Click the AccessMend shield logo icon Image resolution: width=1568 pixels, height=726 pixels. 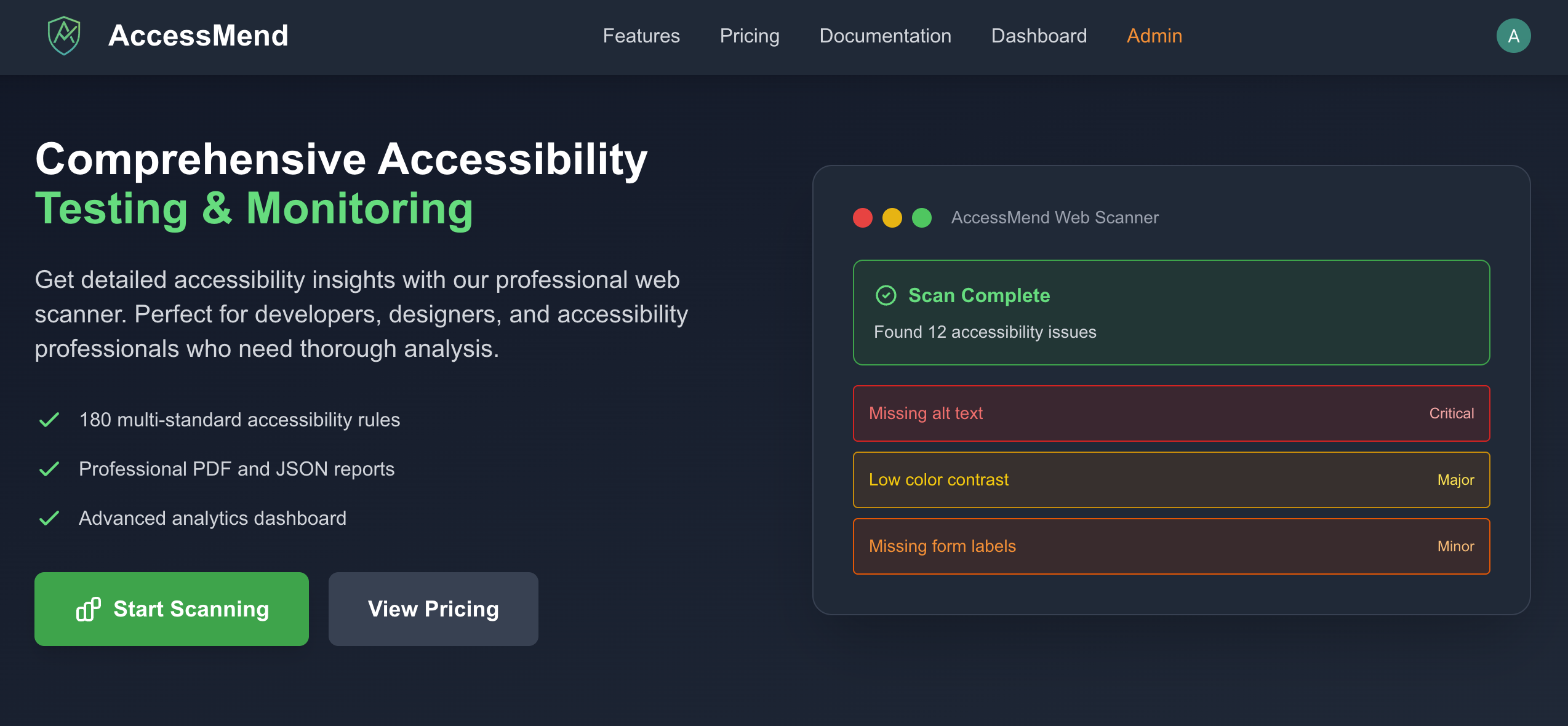tap(64, 36)
